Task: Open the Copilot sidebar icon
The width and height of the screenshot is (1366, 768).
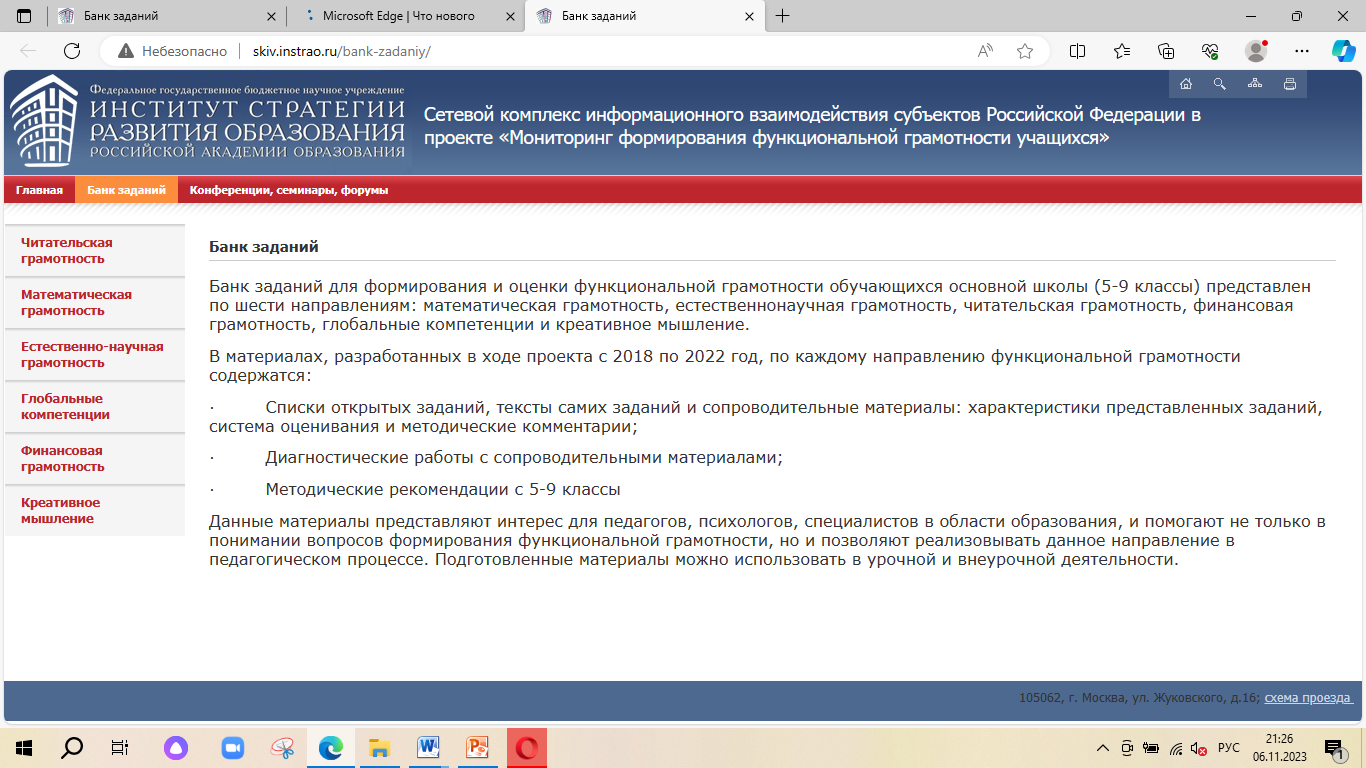Action: 1343,51
